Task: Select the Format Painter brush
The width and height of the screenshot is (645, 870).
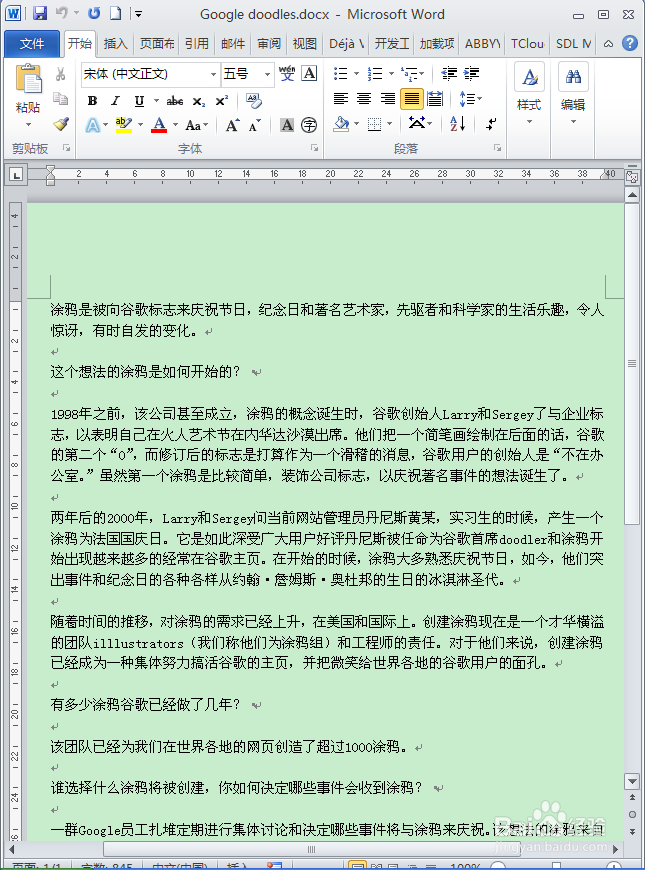Action: point(60,124)
